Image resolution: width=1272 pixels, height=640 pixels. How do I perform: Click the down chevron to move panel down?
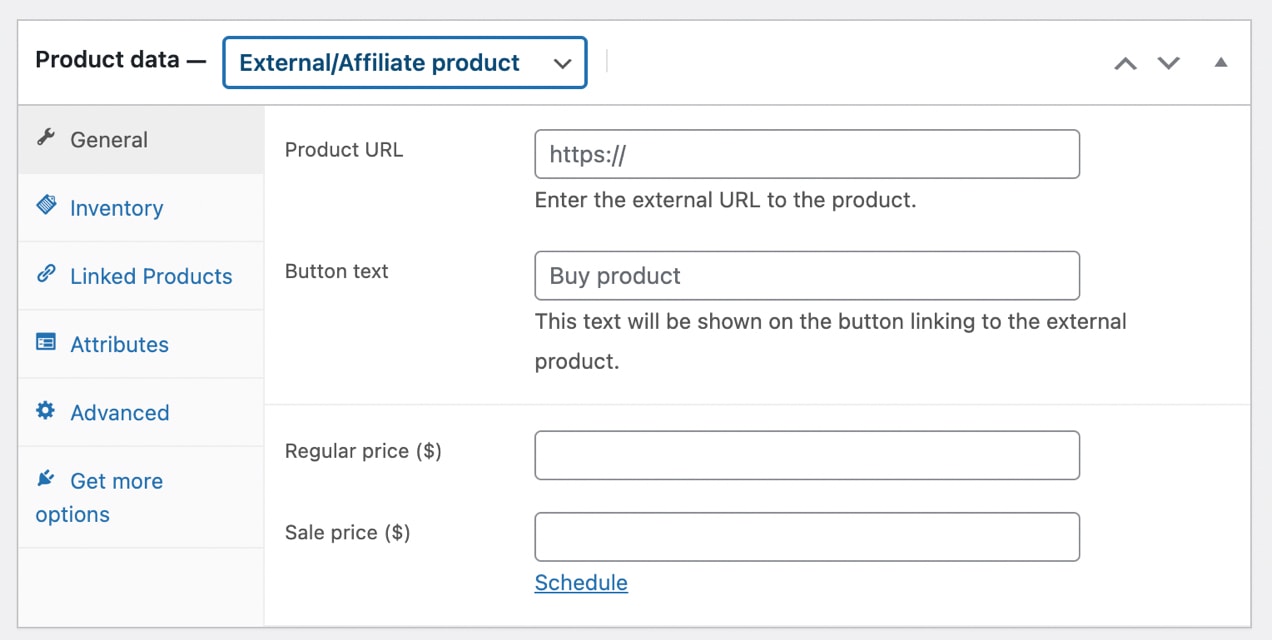[1168, 62]
